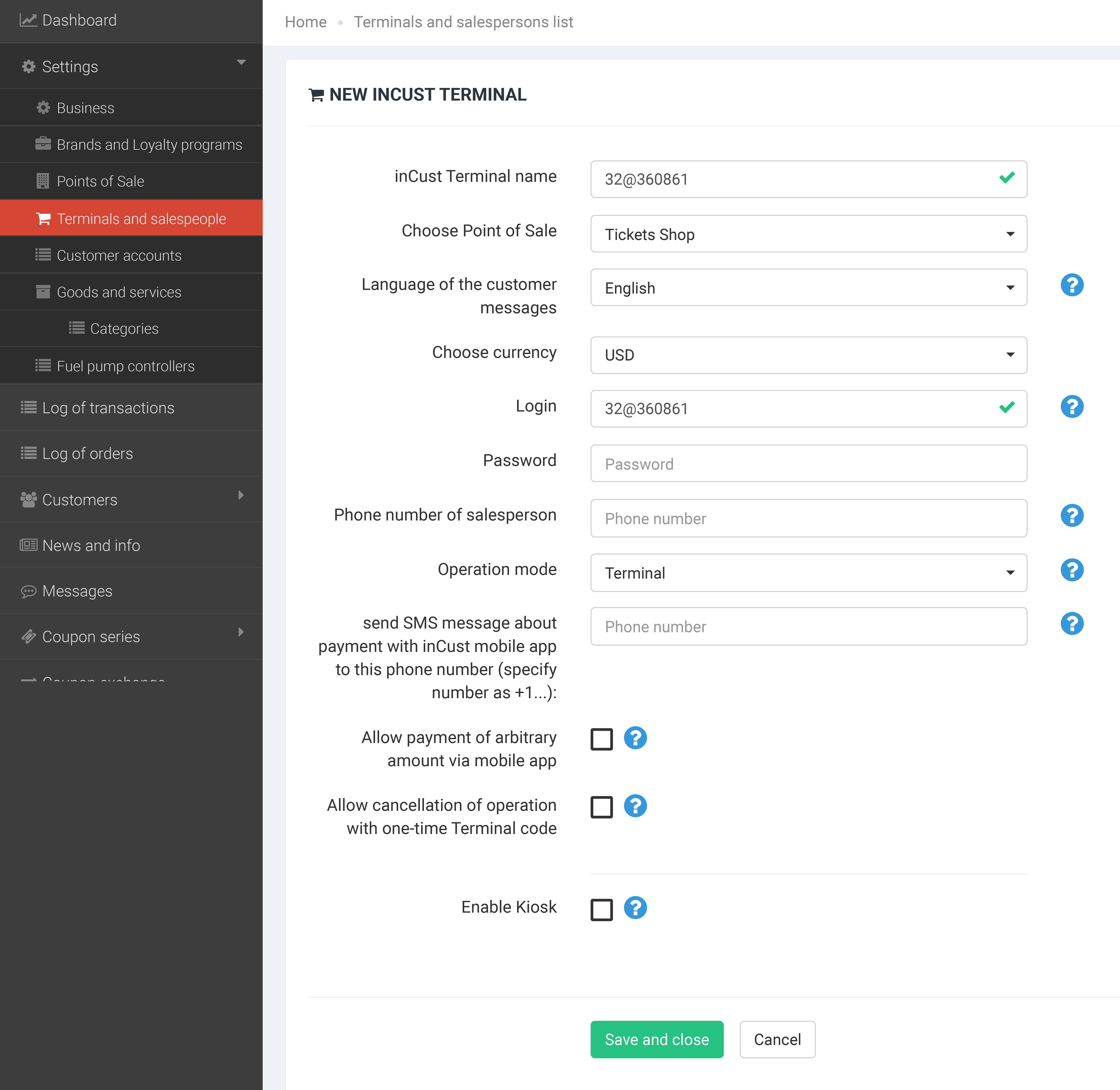Expand the Customers submenu arrow

pyautogui.click(x=241, y=495)
